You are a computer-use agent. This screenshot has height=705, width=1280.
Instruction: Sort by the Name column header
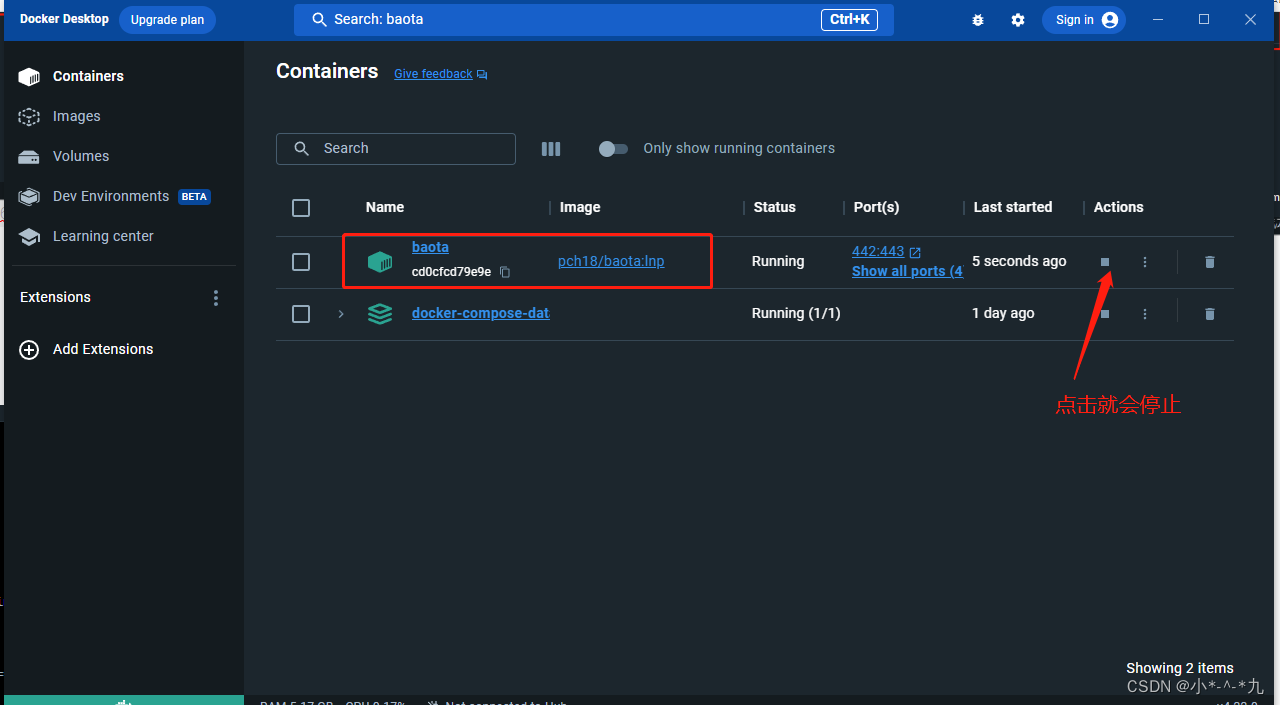385,207
